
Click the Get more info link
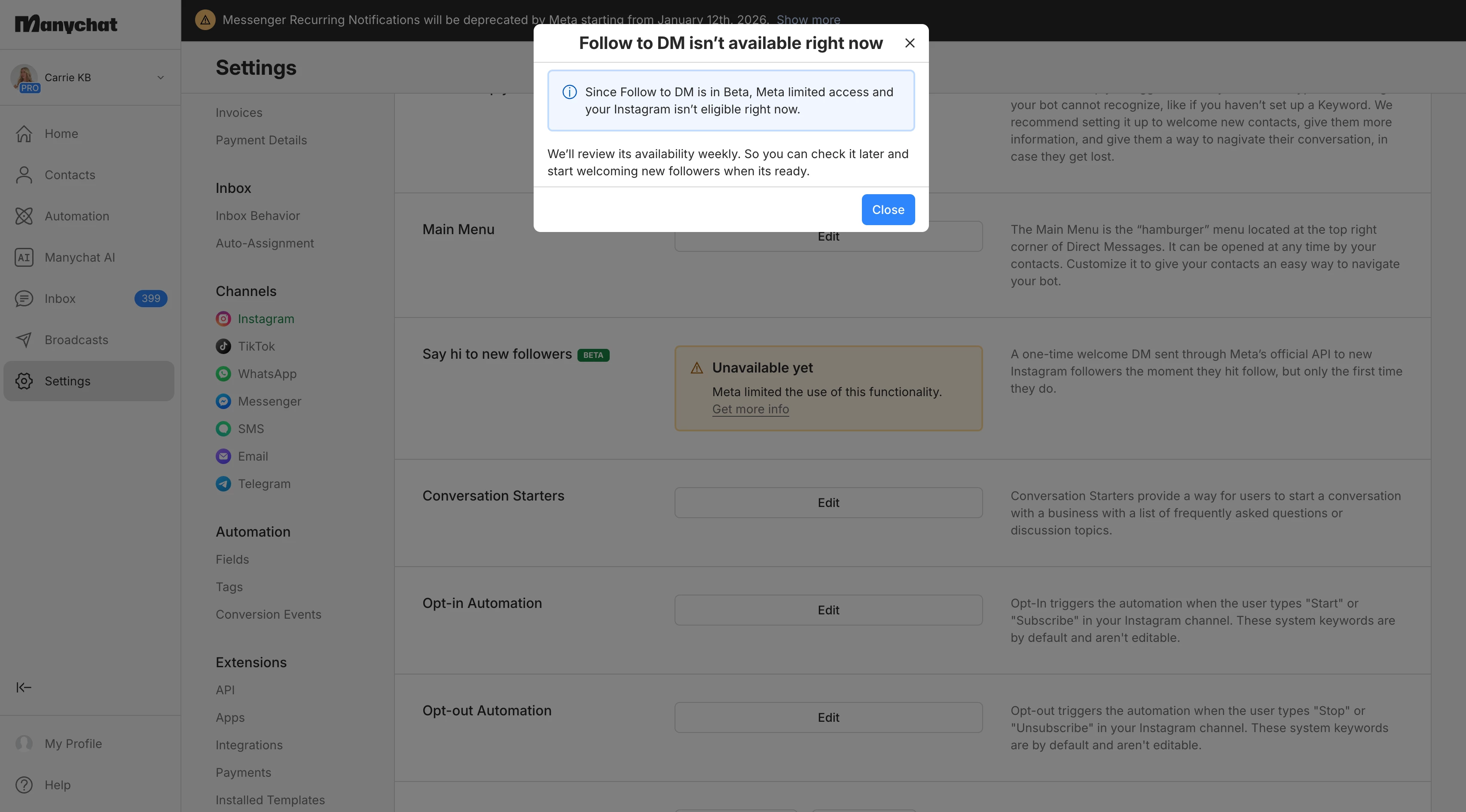click(x=750, y=409)
